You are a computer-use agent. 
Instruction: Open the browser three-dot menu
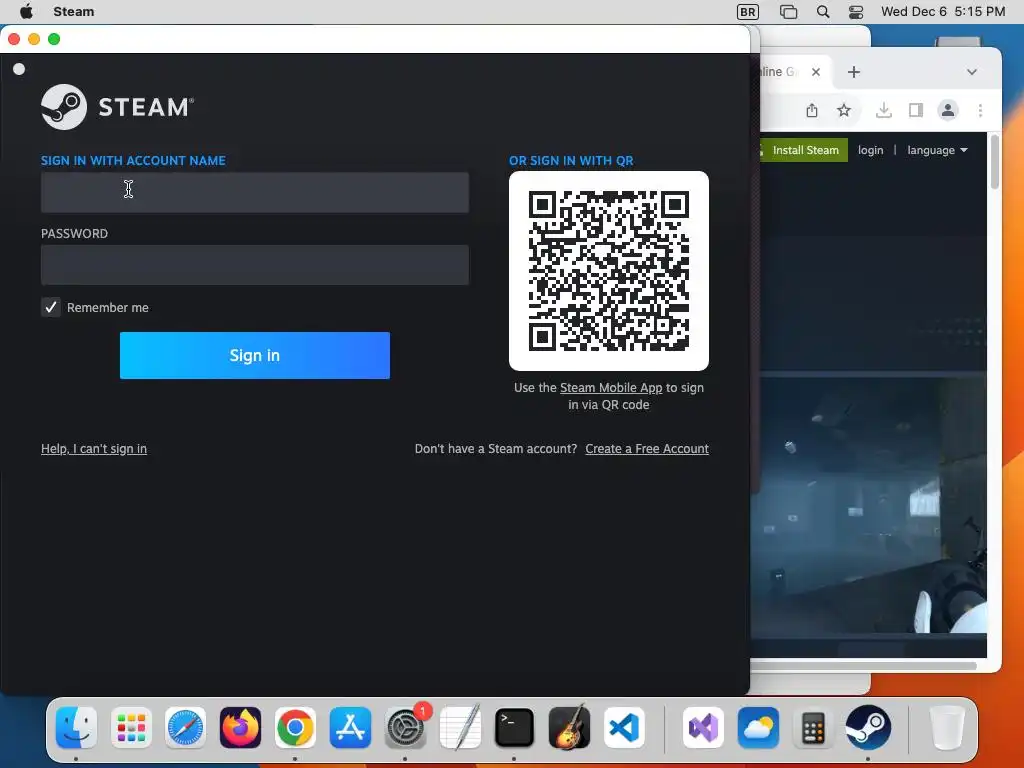coord(980,110)
